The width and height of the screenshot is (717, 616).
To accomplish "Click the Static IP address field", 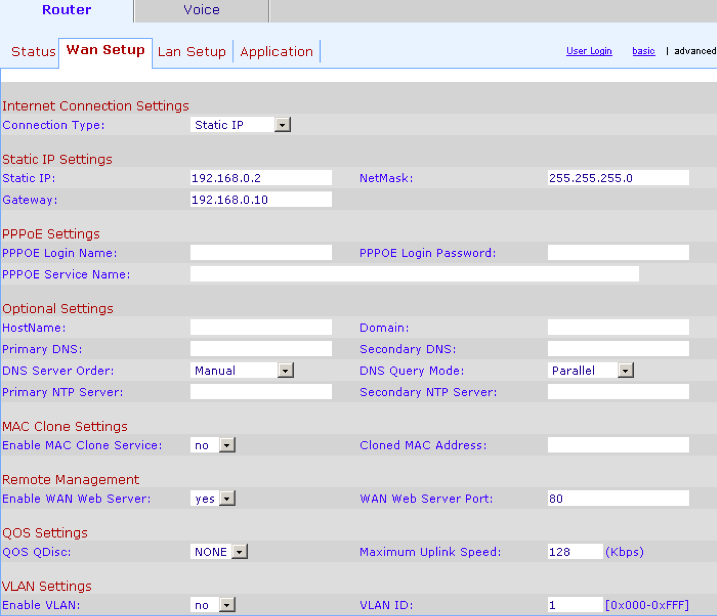I will [261, 178].
